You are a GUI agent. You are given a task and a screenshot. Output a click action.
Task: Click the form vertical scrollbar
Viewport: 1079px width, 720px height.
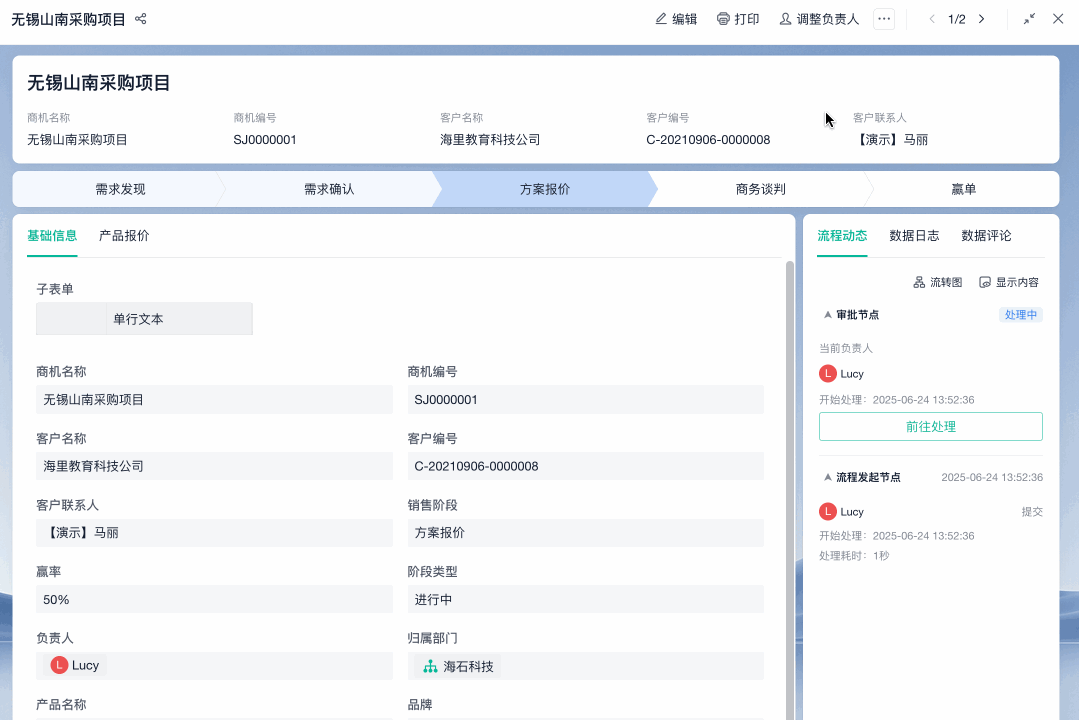tap(790, 490)
